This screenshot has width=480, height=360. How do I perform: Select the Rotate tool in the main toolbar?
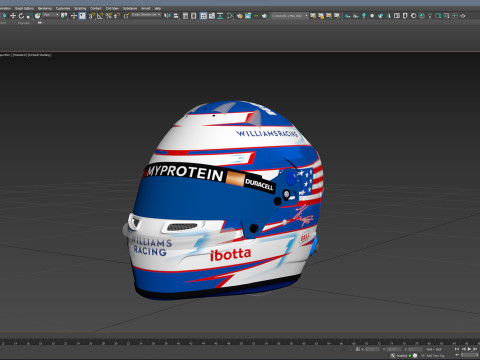coord(21,16)
